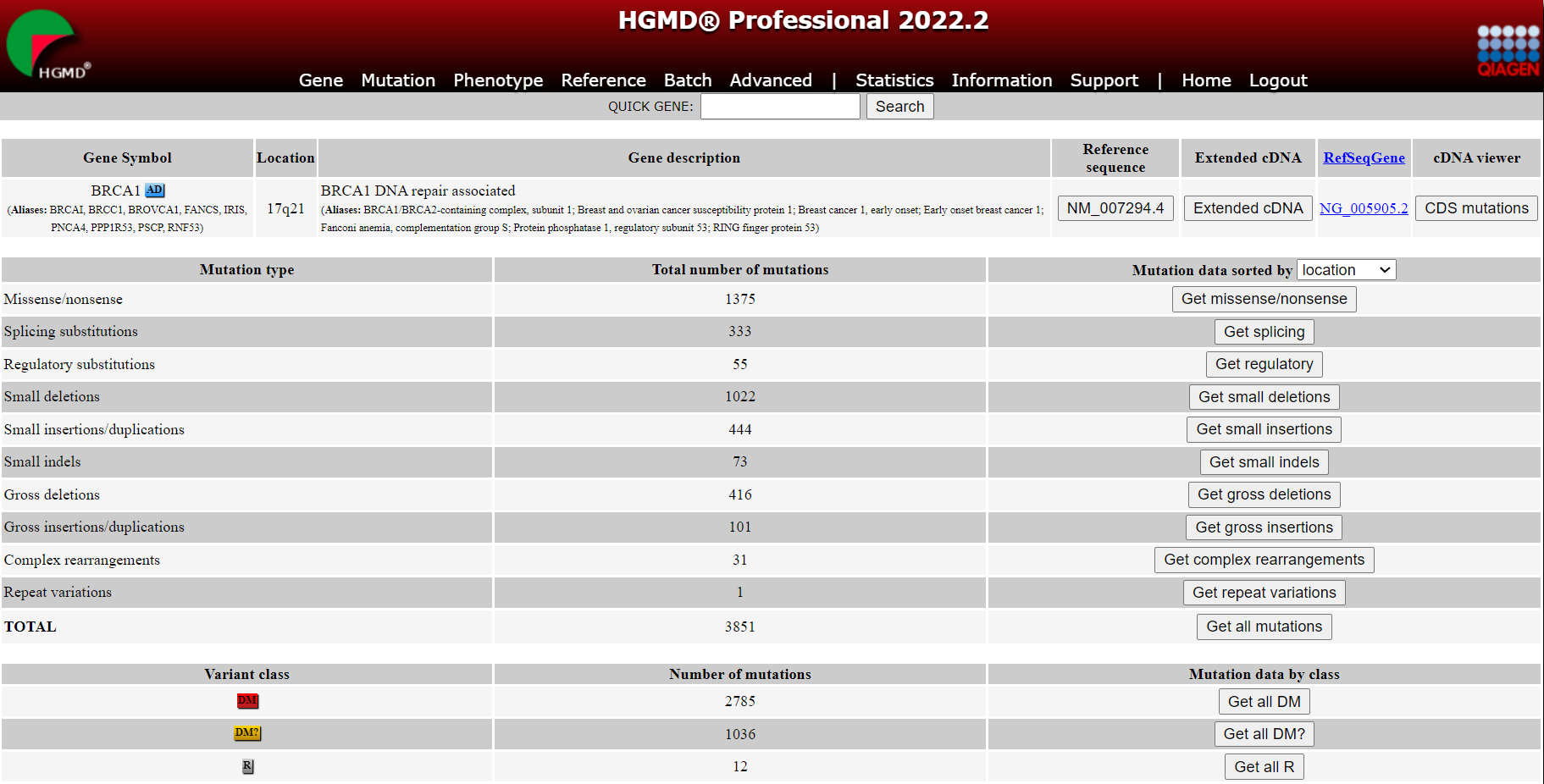This screenshot has height=784, width=1544.
Task: Click the 3851 total count
Action: 739,627
